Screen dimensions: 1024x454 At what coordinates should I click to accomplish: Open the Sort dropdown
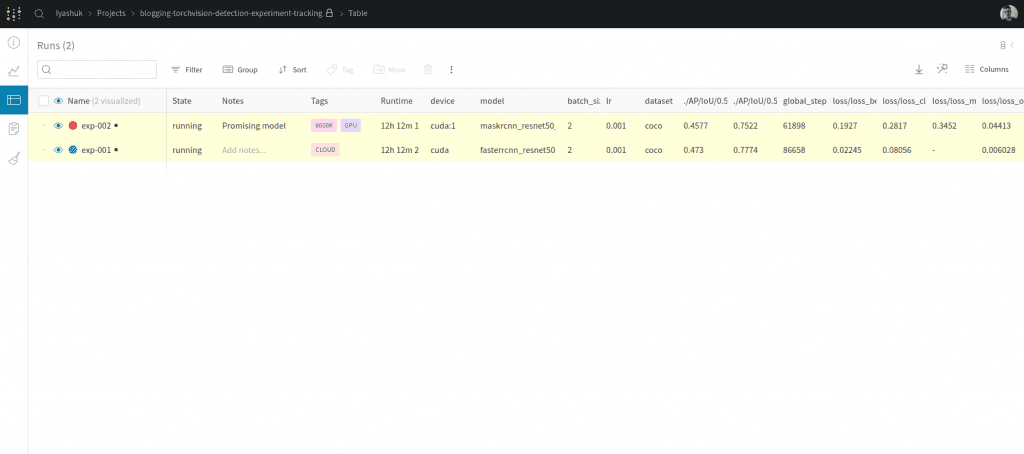292,70
